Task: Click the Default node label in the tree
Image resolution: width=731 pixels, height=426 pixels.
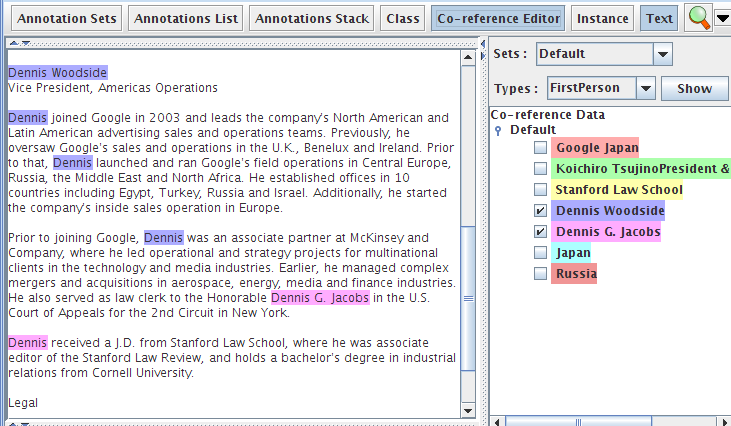Action: point(532,130)
